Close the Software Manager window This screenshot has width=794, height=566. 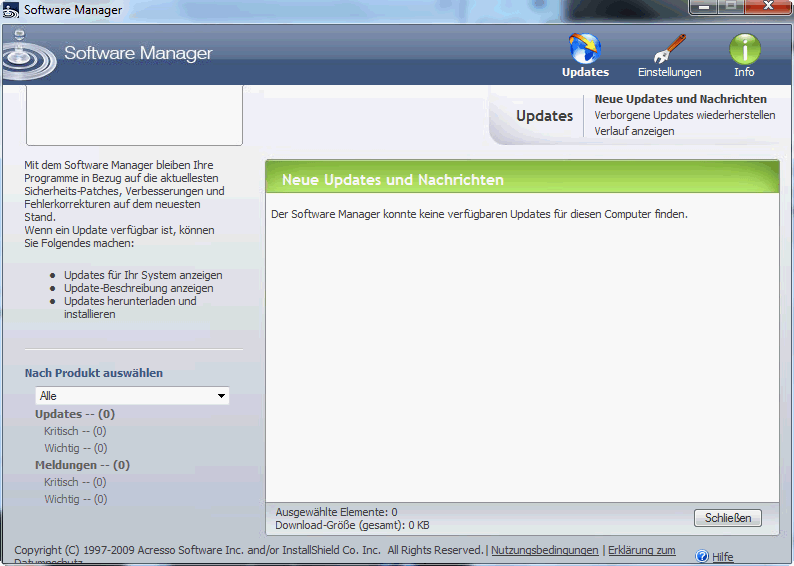(769, 7)
